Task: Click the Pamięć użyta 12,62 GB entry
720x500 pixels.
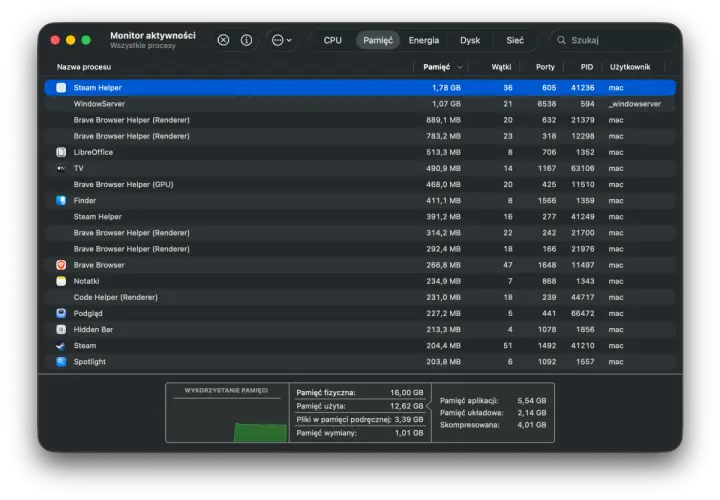Action: (x=360, y=406)
